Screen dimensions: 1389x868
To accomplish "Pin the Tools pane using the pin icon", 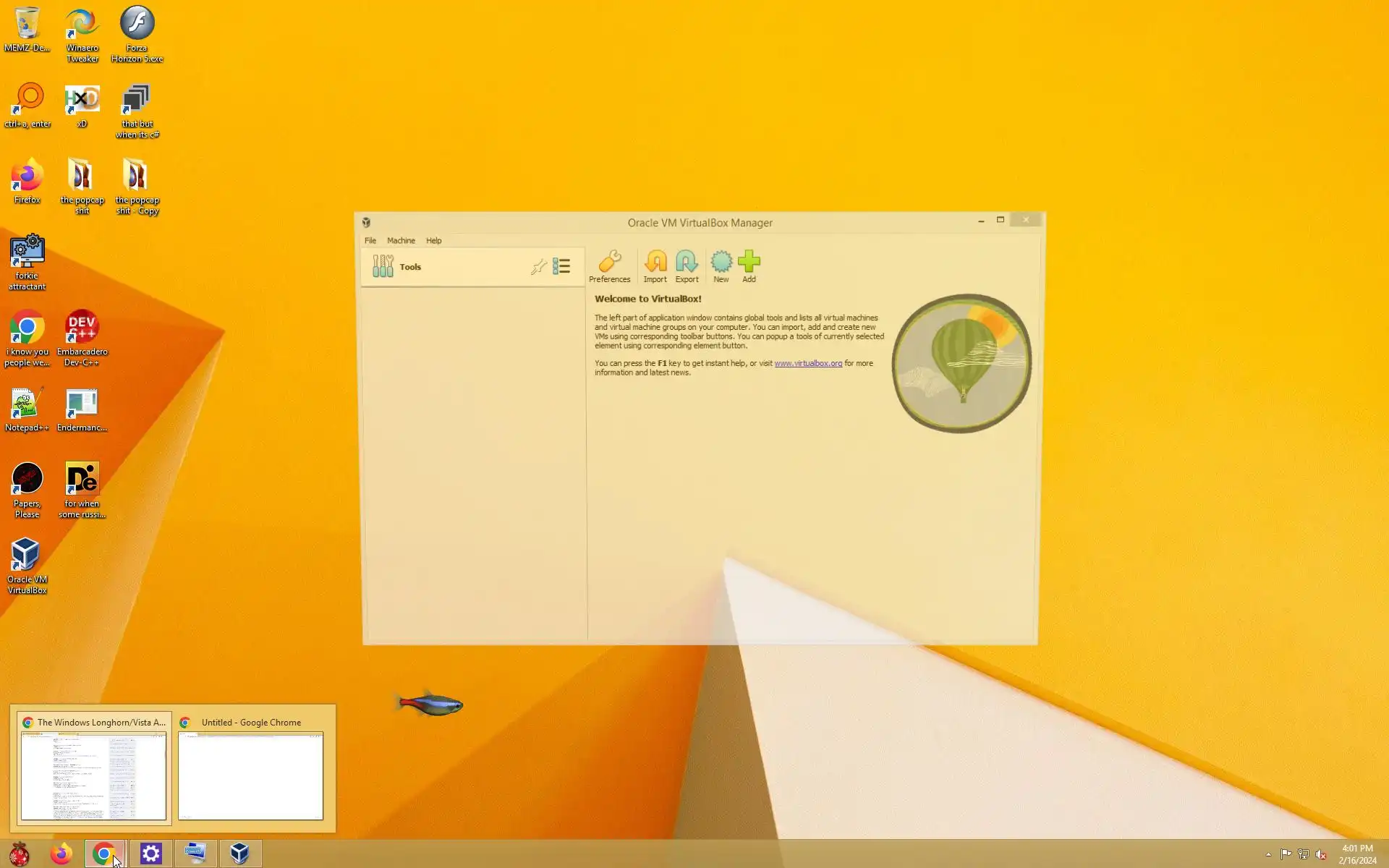I will (538, 267).
